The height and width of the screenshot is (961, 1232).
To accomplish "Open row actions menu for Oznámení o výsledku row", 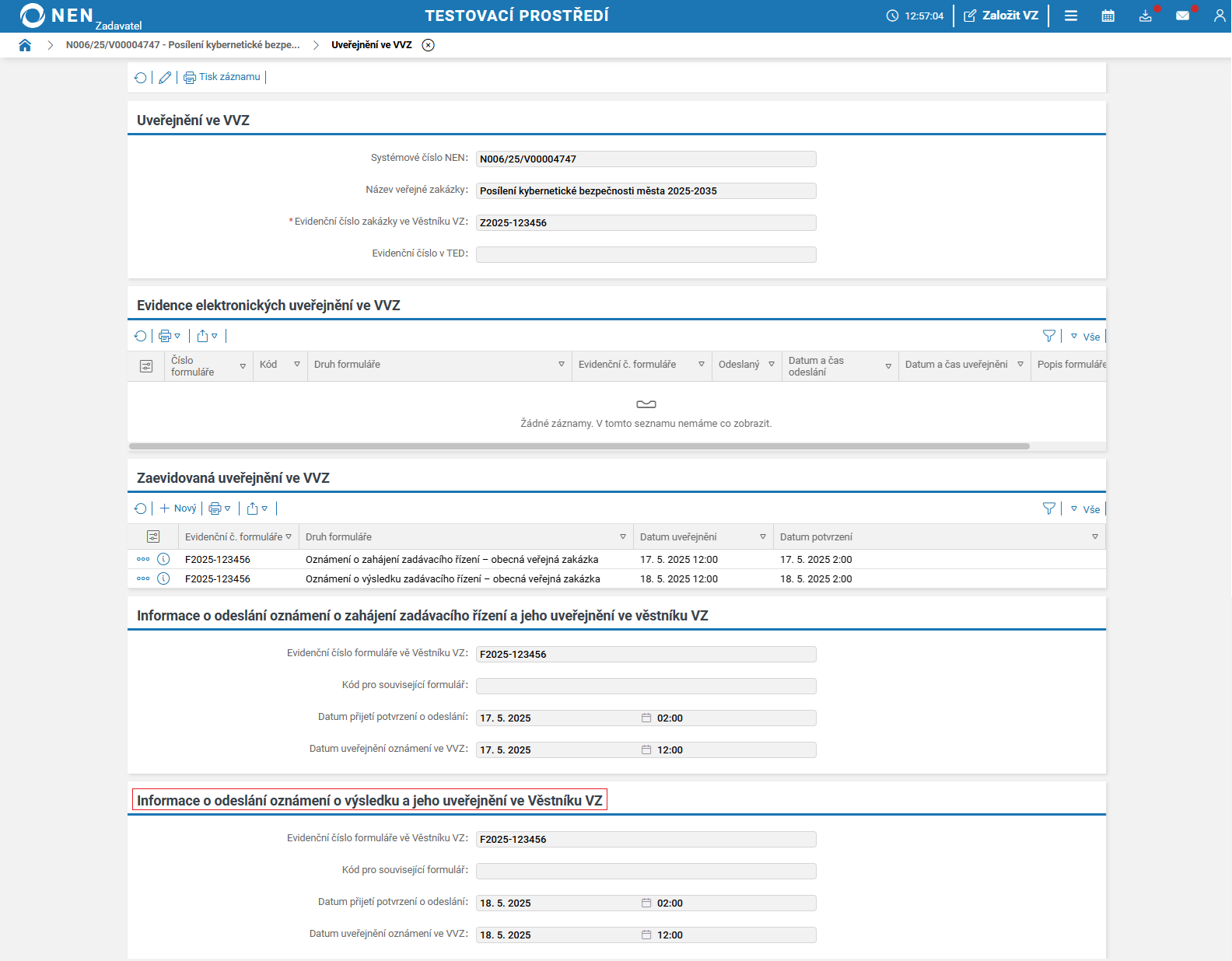I will coord(143,578).
